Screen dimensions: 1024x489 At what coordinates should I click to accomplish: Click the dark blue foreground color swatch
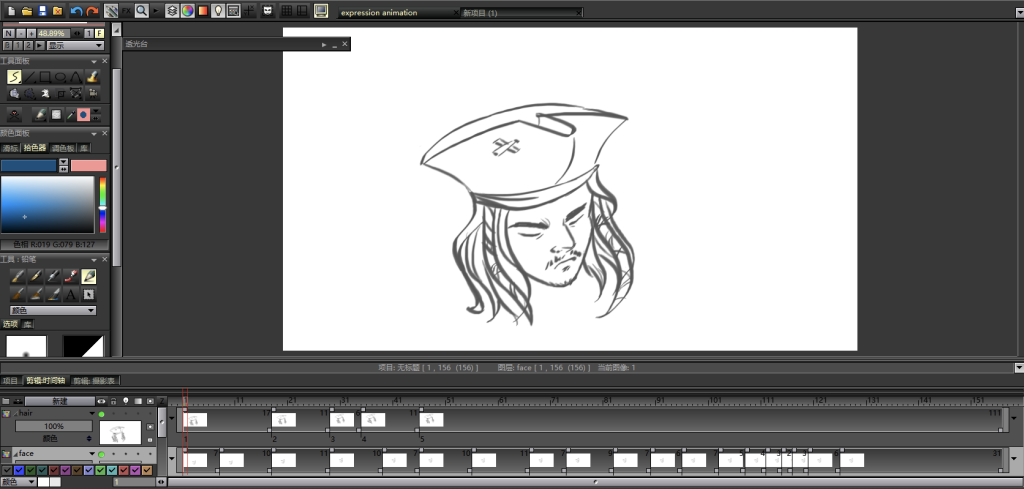click(29, 166)
